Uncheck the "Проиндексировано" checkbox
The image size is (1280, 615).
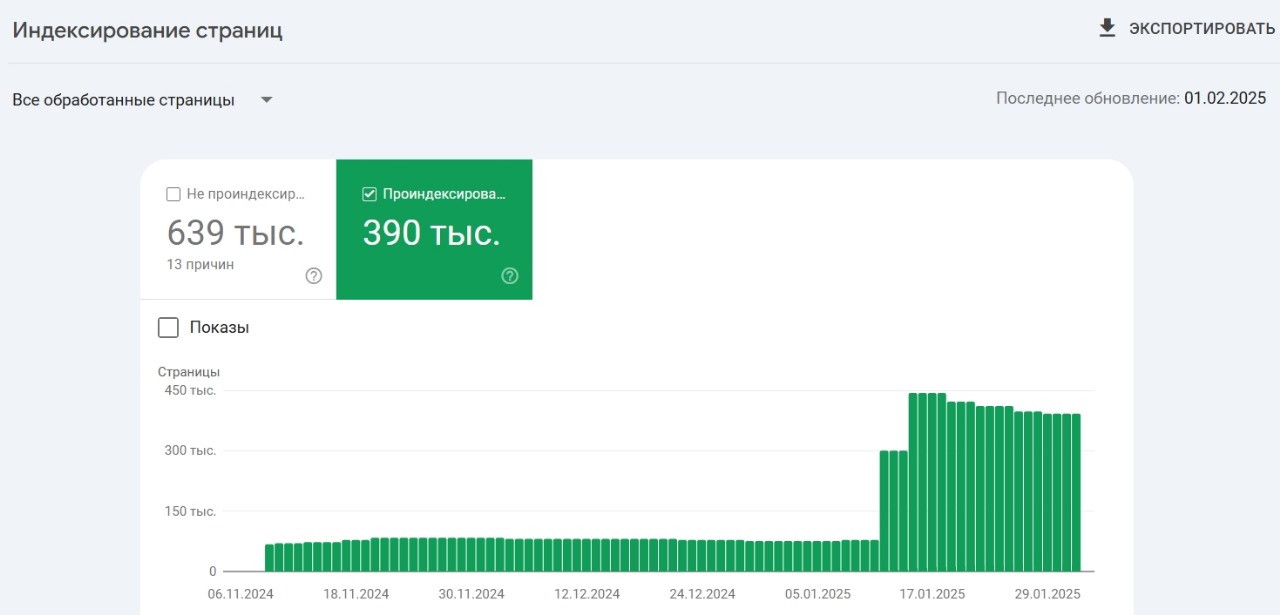point(370,194)
